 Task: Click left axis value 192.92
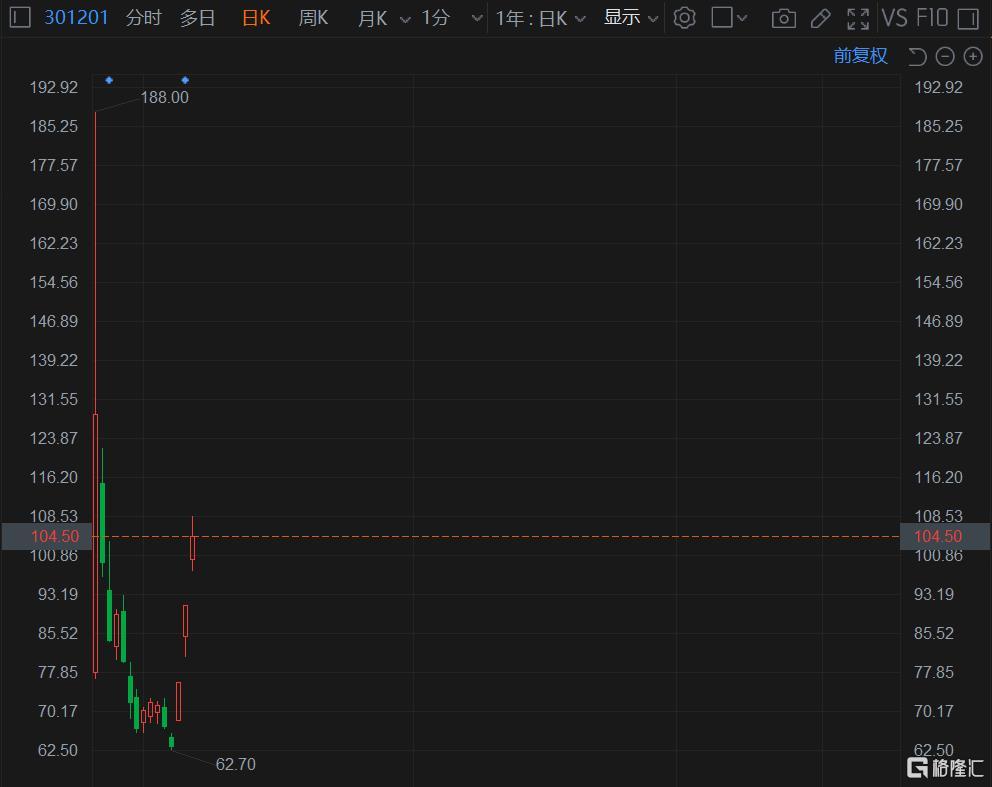tap(54, 87)
